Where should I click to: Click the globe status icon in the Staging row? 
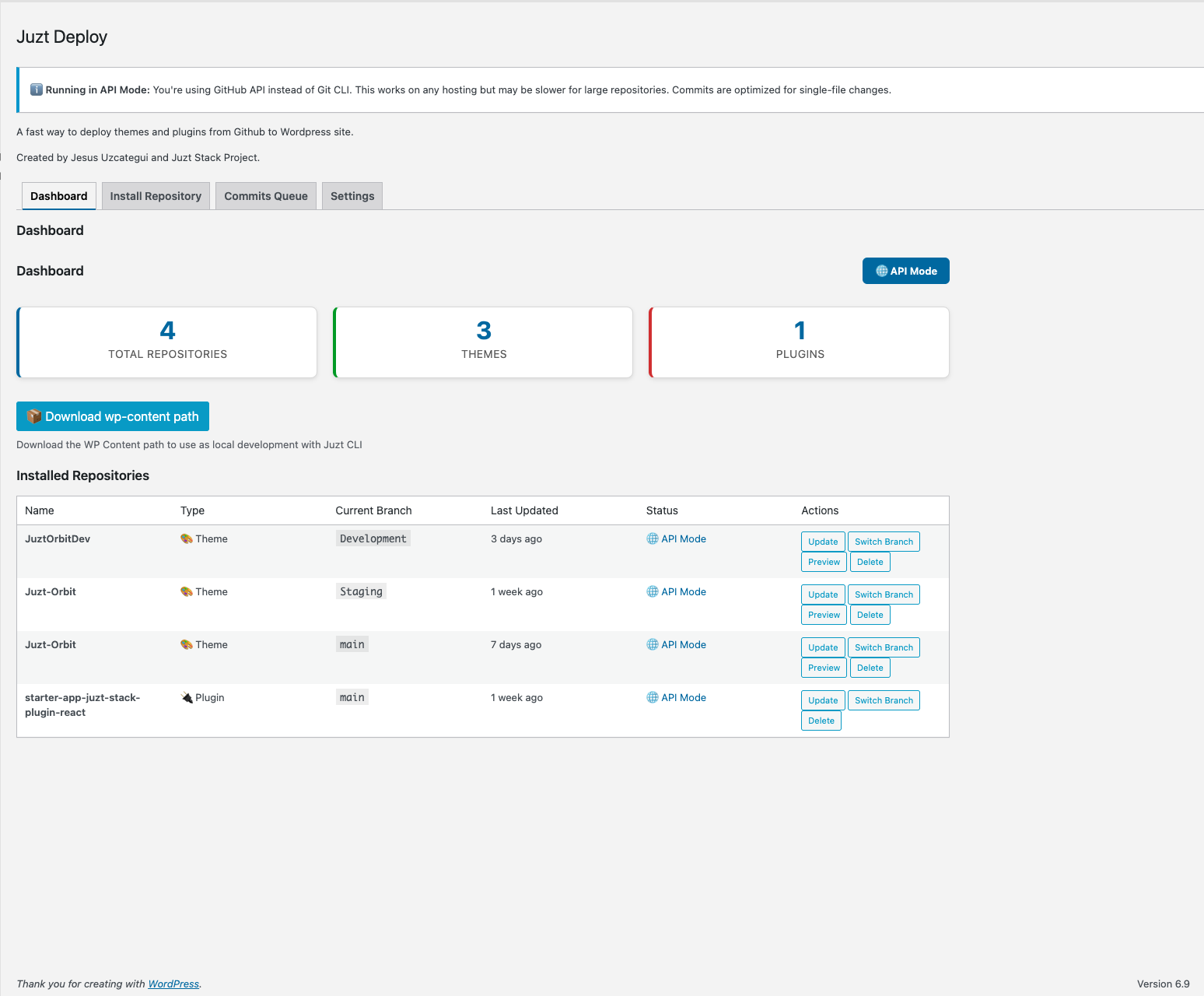coord(653,591)
